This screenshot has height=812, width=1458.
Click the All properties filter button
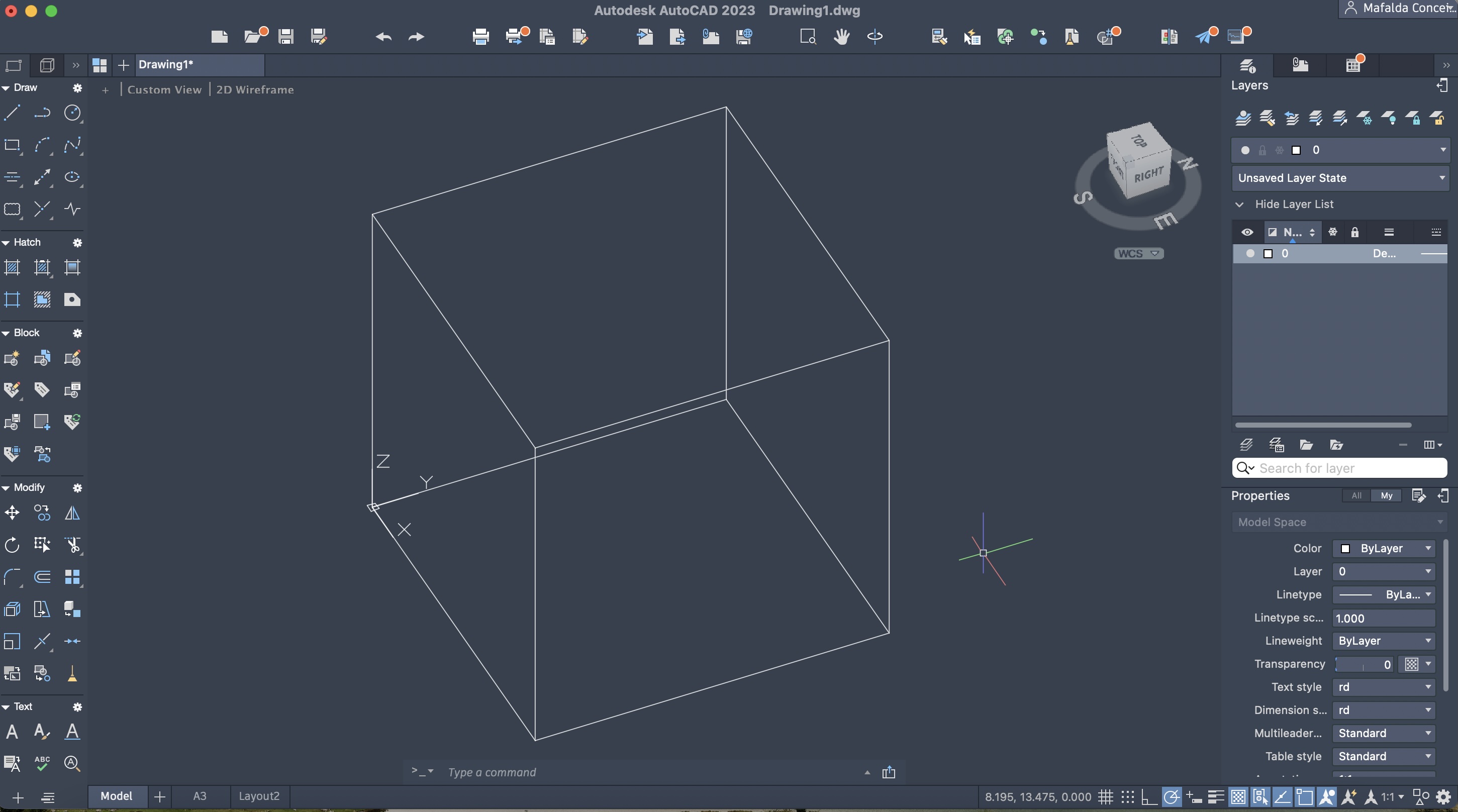pos(1356,495)
